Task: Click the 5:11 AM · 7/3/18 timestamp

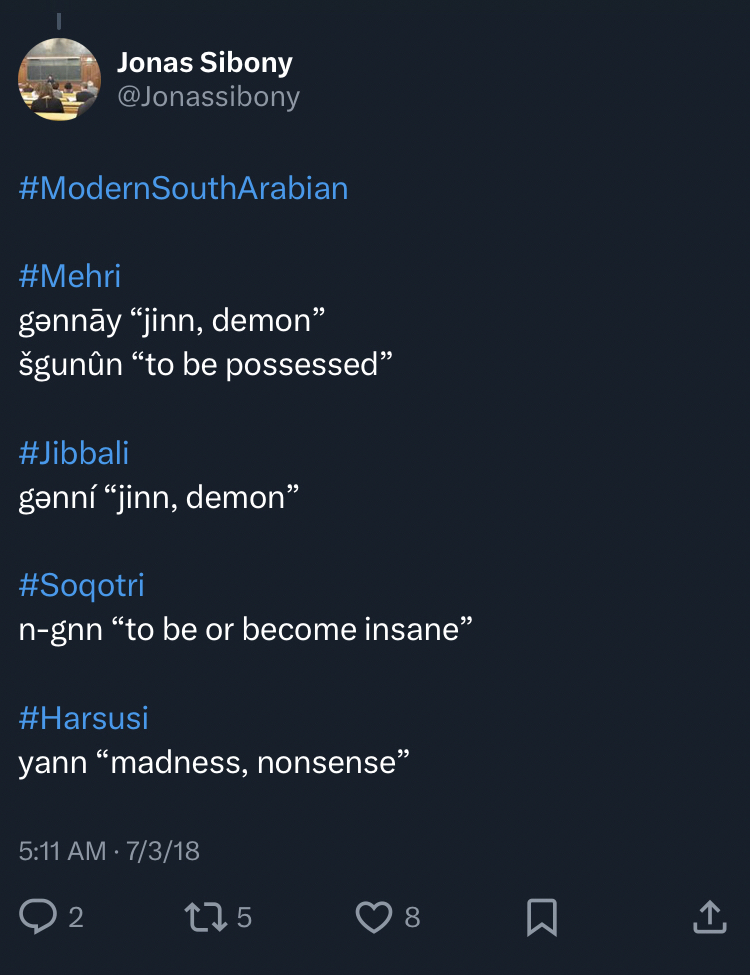Action: point(109,851)
